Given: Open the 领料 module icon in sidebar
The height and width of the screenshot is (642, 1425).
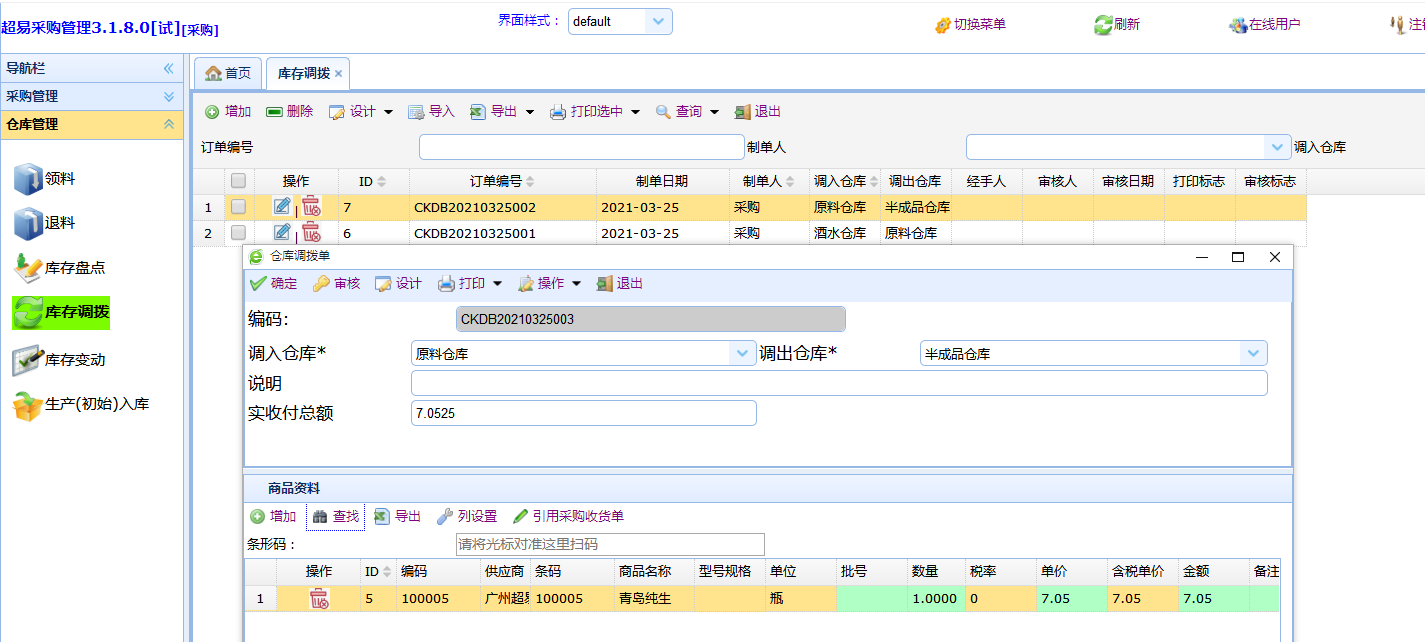Looking at the screenshot, I should click(x=29, y=179).
